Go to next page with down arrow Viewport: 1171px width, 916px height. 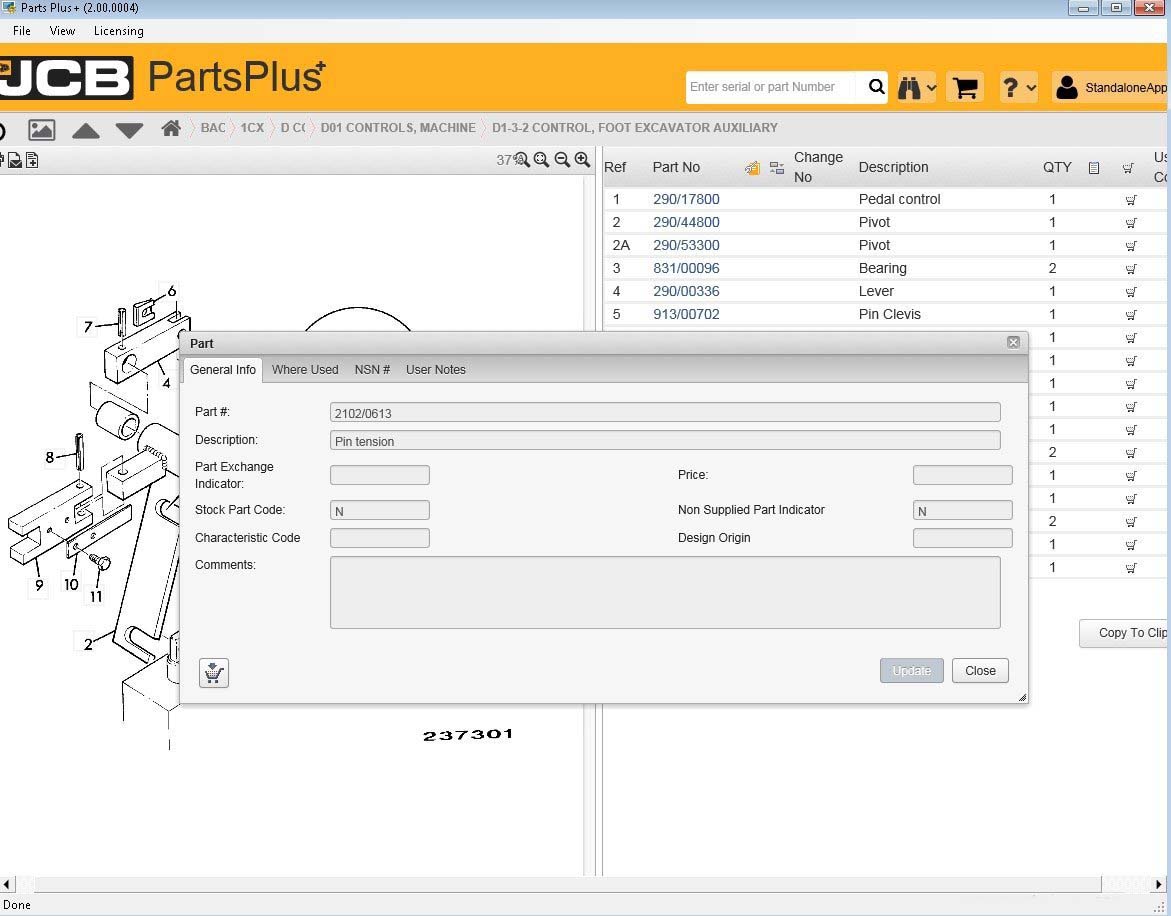click(129, 131)
